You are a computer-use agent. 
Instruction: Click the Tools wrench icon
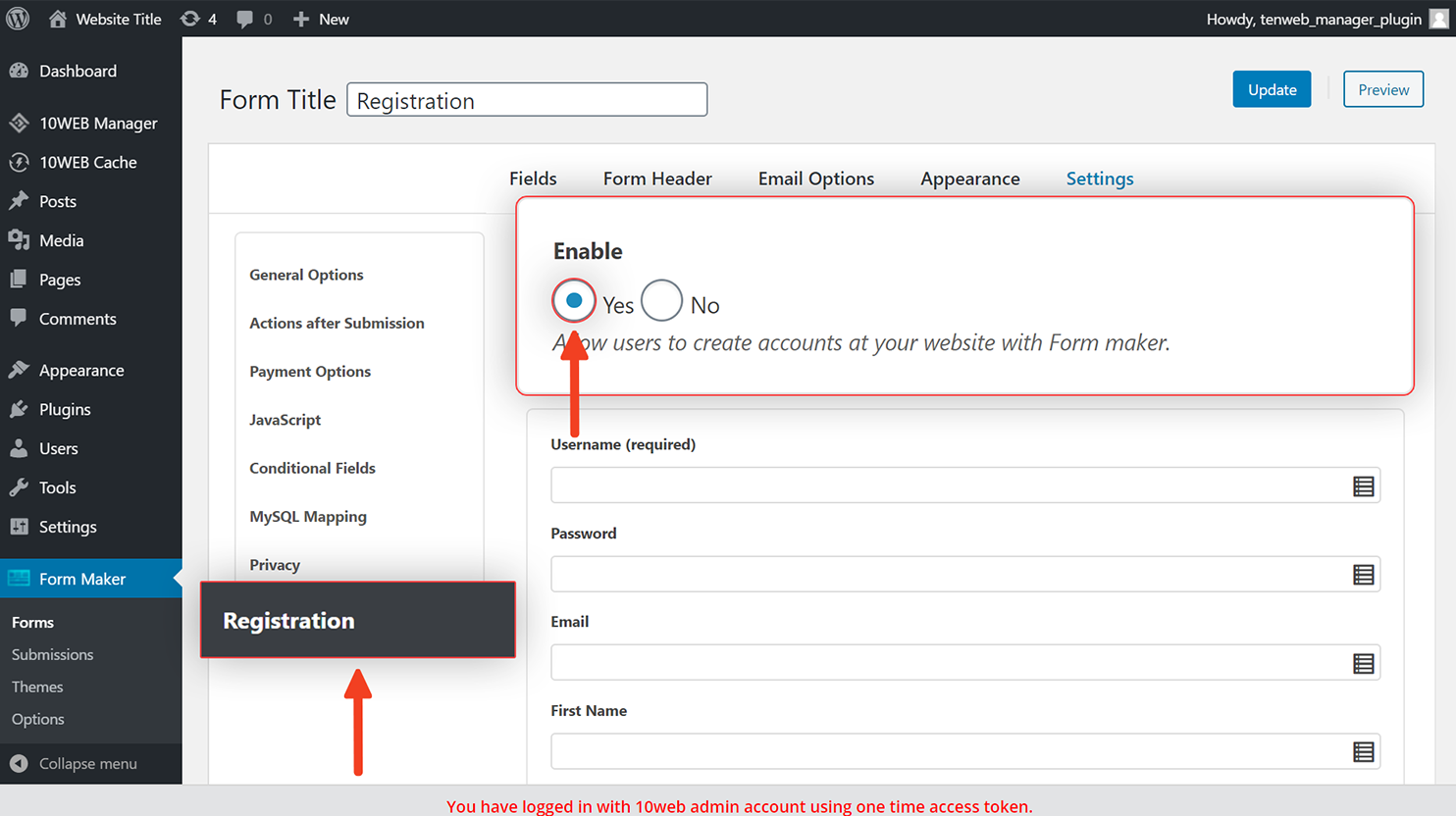tap(19, 487)
